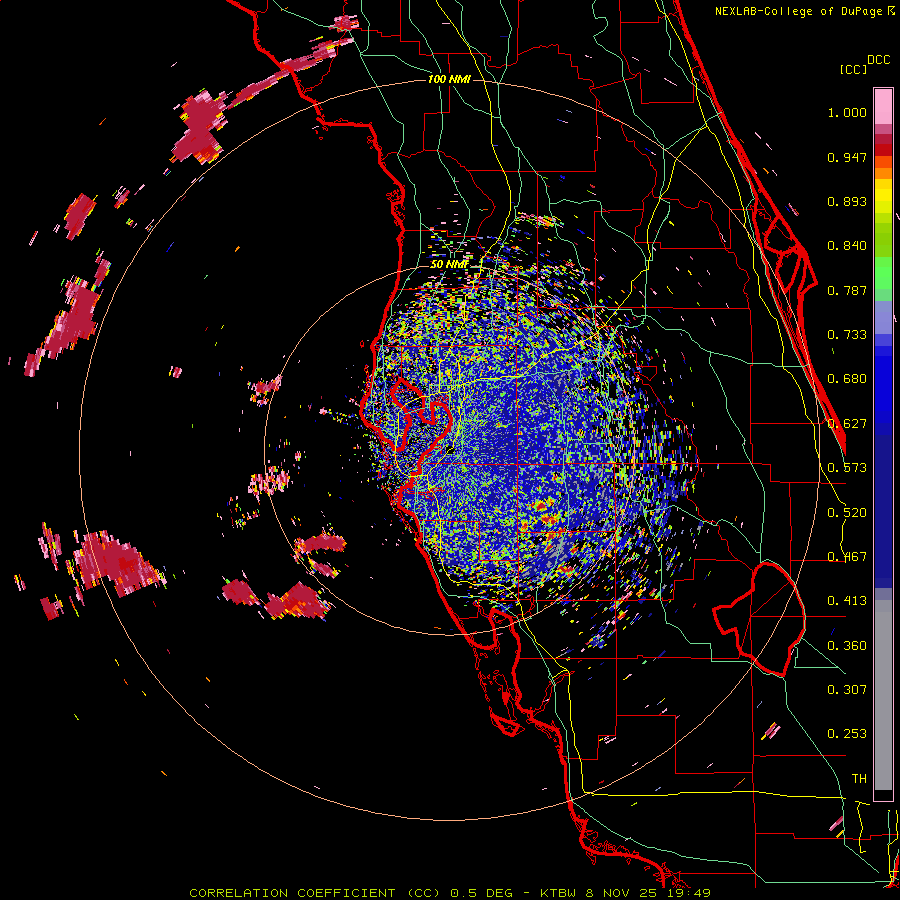Select the 0.360 scale value
Viewport: 900px width, 900px height.
point(847,646)
